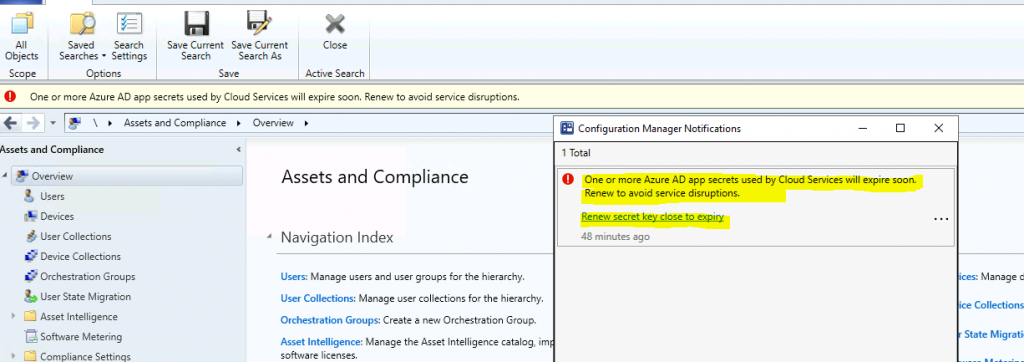
Task: Open the Asset Intelligence link in Navigation Index
Action: click(321, 342)
